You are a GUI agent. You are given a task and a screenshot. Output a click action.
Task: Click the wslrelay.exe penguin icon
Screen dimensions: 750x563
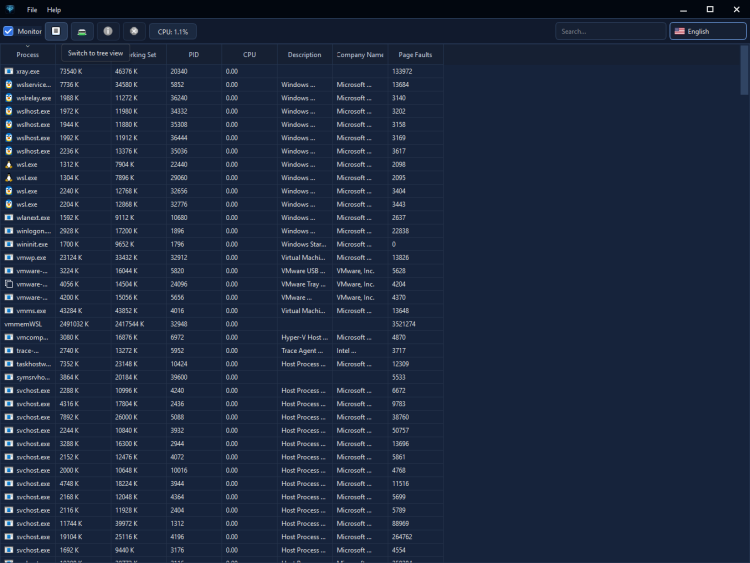[9, 98]
